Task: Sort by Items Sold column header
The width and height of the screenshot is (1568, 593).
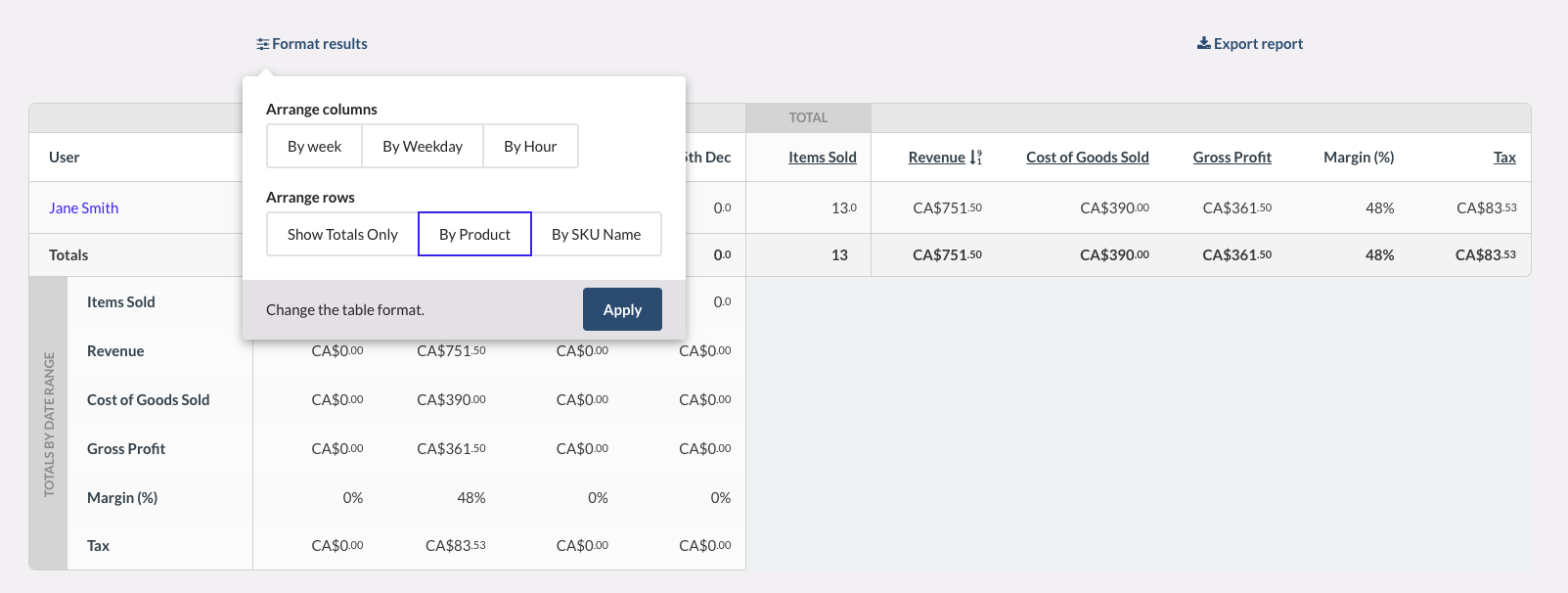Action: click(x=822, y=158)
